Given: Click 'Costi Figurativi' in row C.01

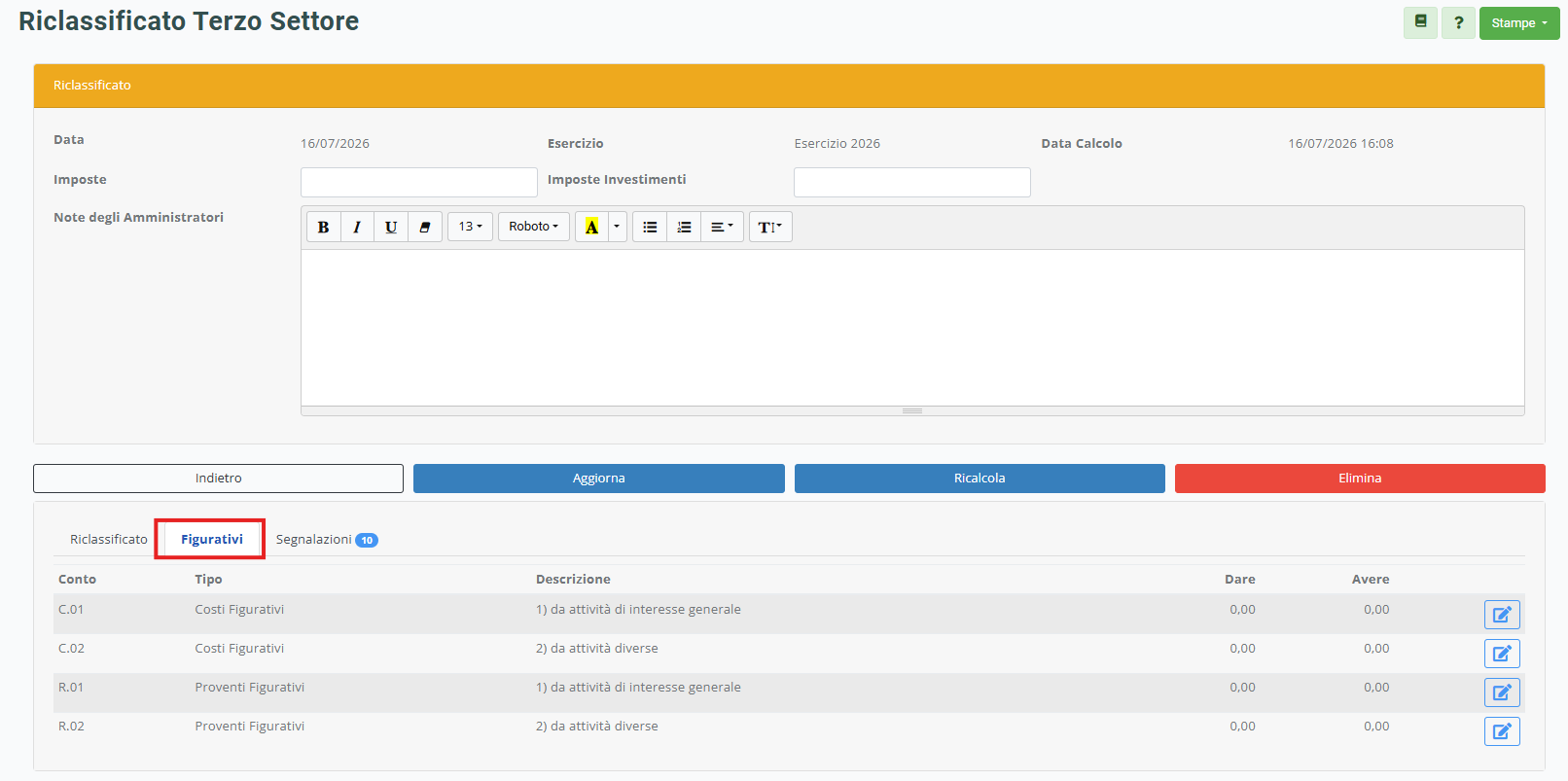Looking at the screenshot, I should pos(239,610).
